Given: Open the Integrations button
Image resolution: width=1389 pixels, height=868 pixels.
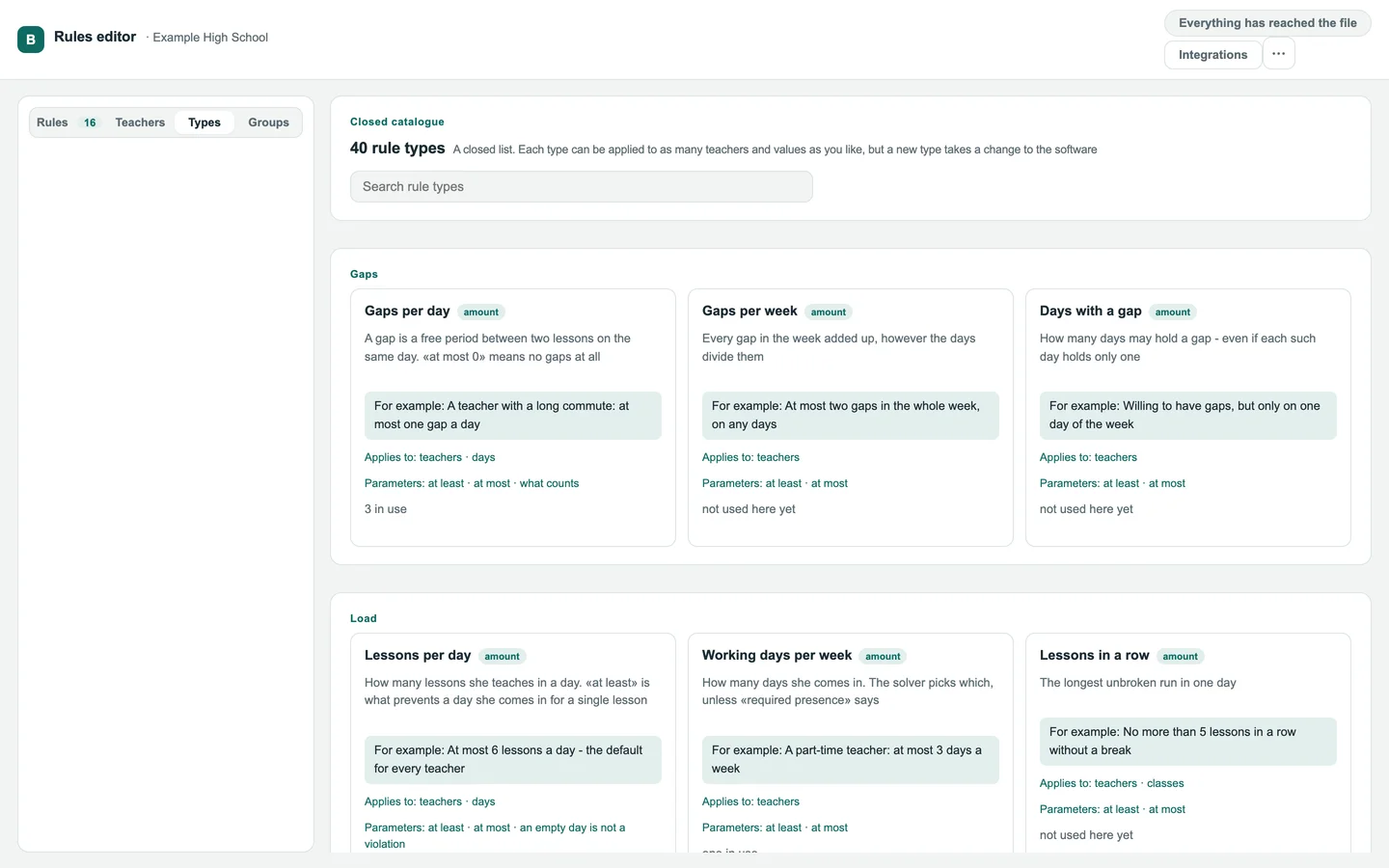Looking at the screenshot, I should (x=1212, y=55).
